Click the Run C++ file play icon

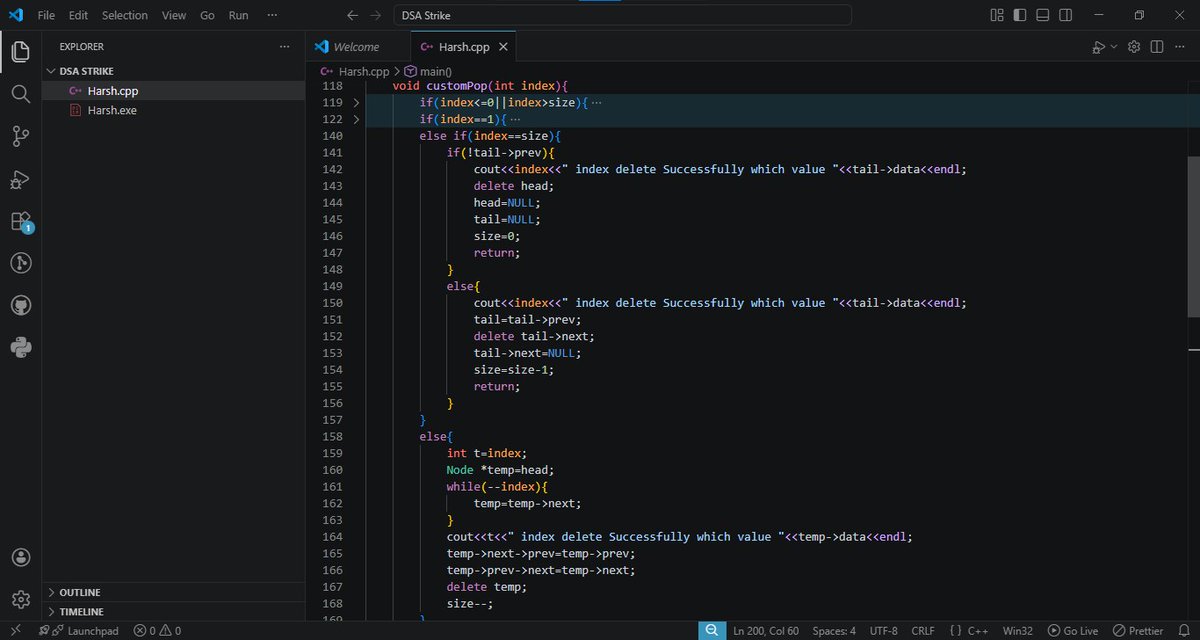click(x=1097, y=47)
